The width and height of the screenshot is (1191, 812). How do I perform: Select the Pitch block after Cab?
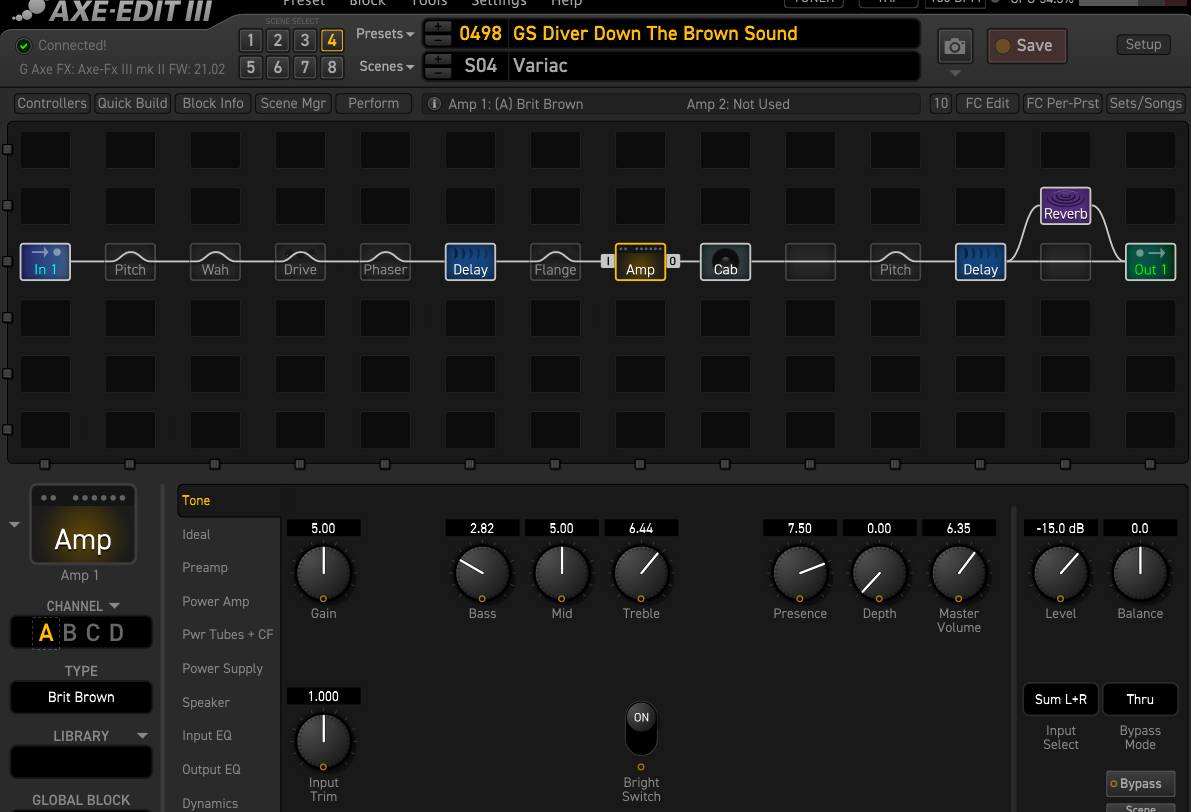896,261
